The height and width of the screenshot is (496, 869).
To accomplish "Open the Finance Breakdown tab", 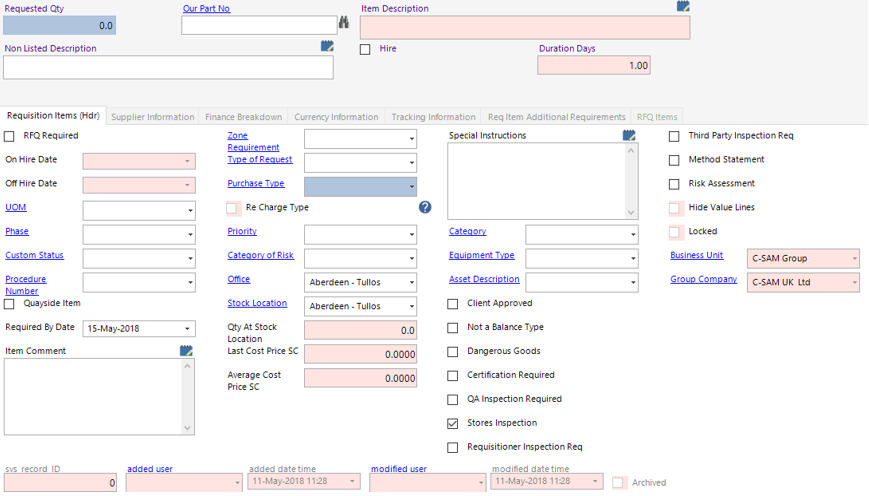I will [x=244, y=117].
